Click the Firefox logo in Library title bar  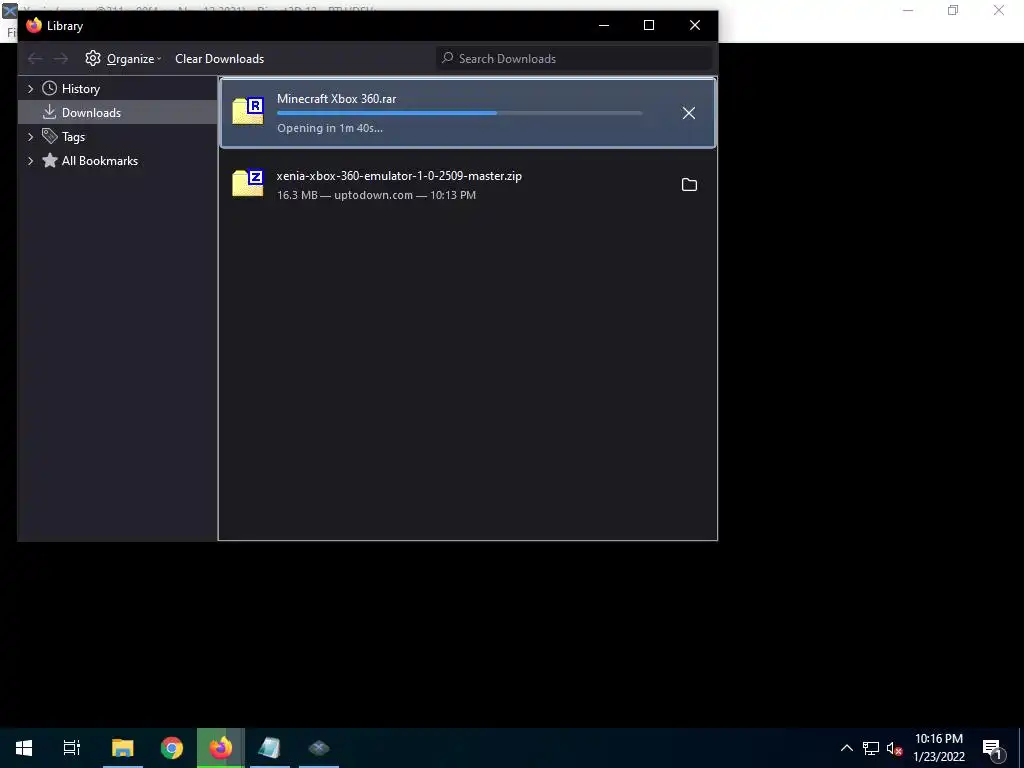point(34,25)
